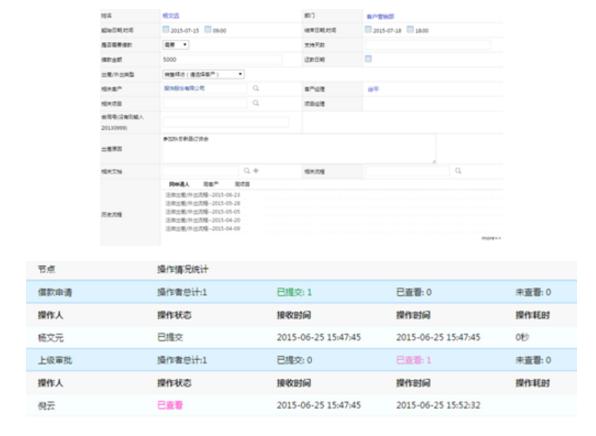Open the history process dated 2015-04-20
Screen dimensions: 596x436
[203, 220]
